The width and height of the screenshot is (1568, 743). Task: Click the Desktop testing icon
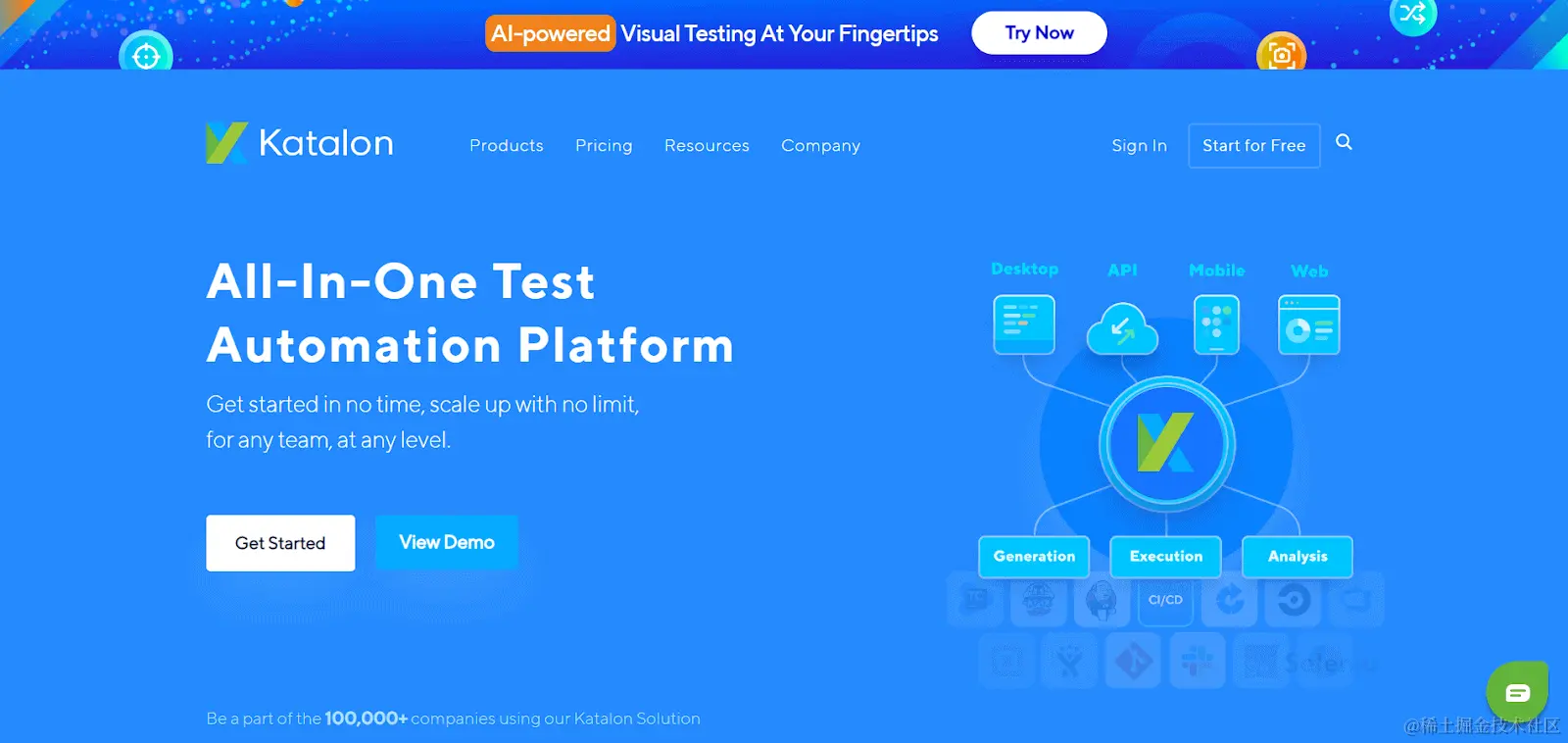(1024, 324)
